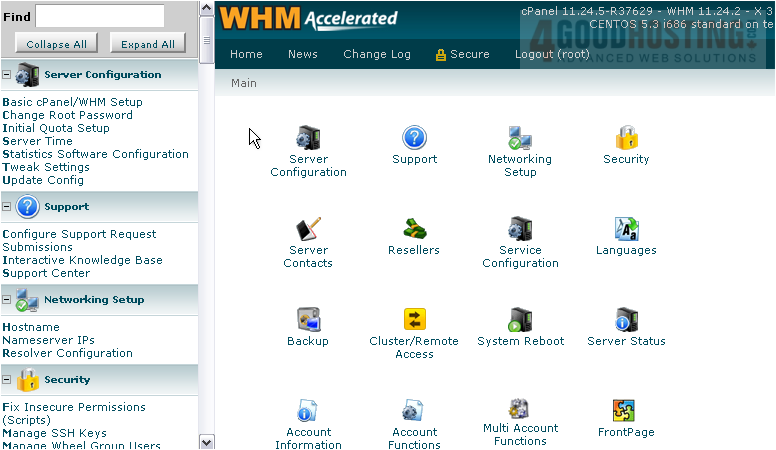Screen dimensions: 776x450
Task: Open the Languages icon
Action: pos(626,229)
